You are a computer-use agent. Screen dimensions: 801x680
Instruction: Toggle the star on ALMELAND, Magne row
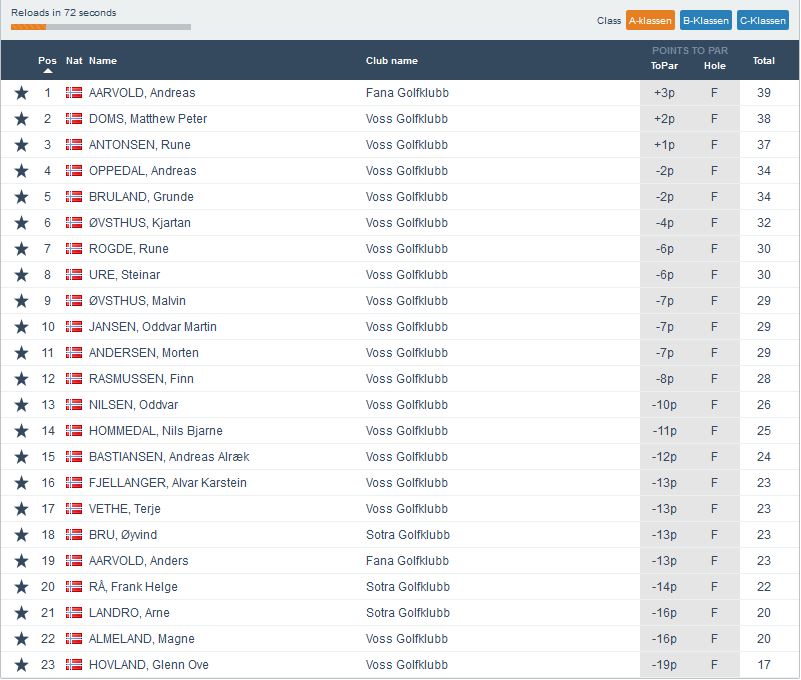point(21,639)
